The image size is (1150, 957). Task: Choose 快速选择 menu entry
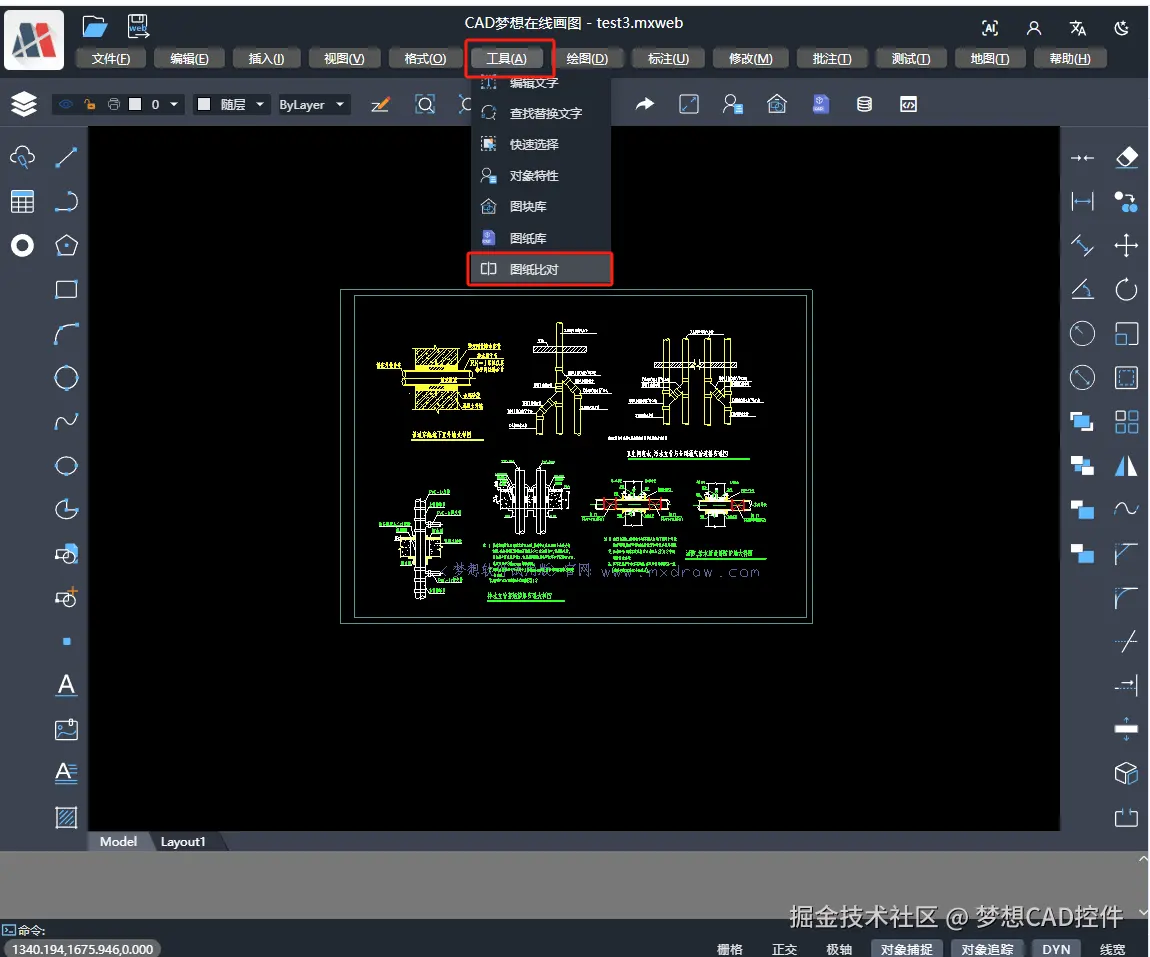(x=541, y=144)
